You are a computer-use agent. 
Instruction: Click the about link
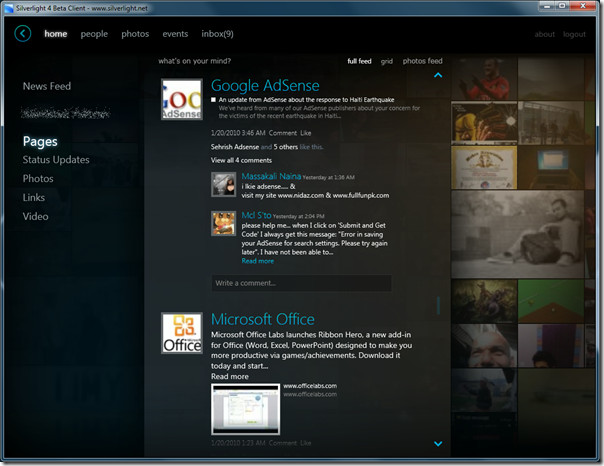pyautogui.click(x=545, y=34)
